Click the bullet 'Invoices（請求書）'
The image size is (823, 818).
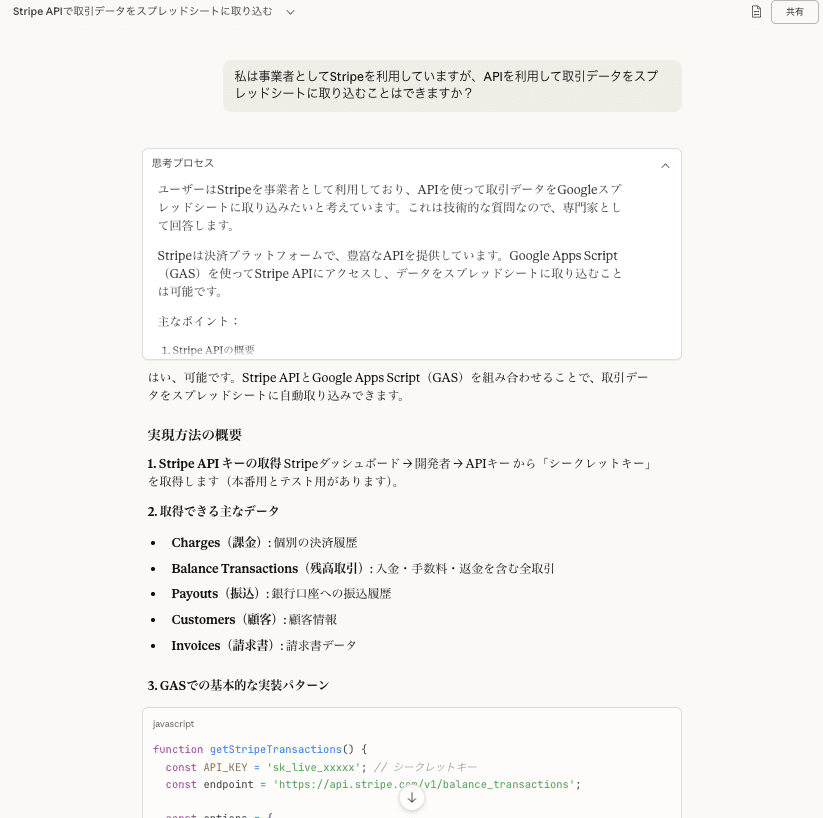click(x=222, y=645)
